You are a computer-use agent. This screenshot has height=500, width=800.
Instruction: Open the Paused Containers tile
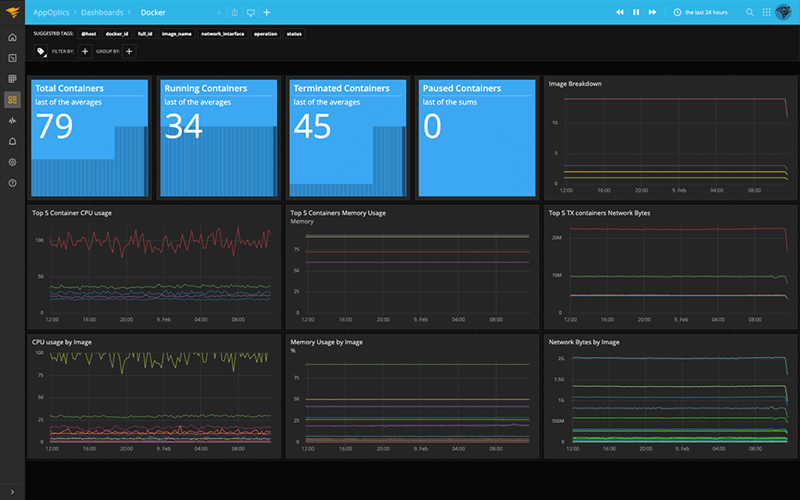[477, 138]
